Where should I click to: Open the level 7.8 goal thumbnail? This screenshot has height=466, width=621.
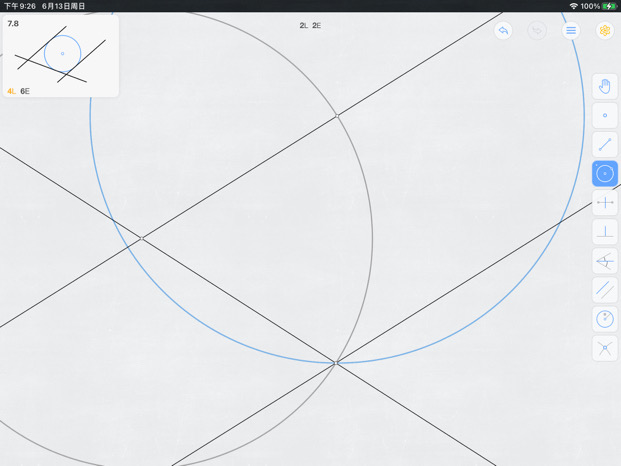click(x=61, y=56)
